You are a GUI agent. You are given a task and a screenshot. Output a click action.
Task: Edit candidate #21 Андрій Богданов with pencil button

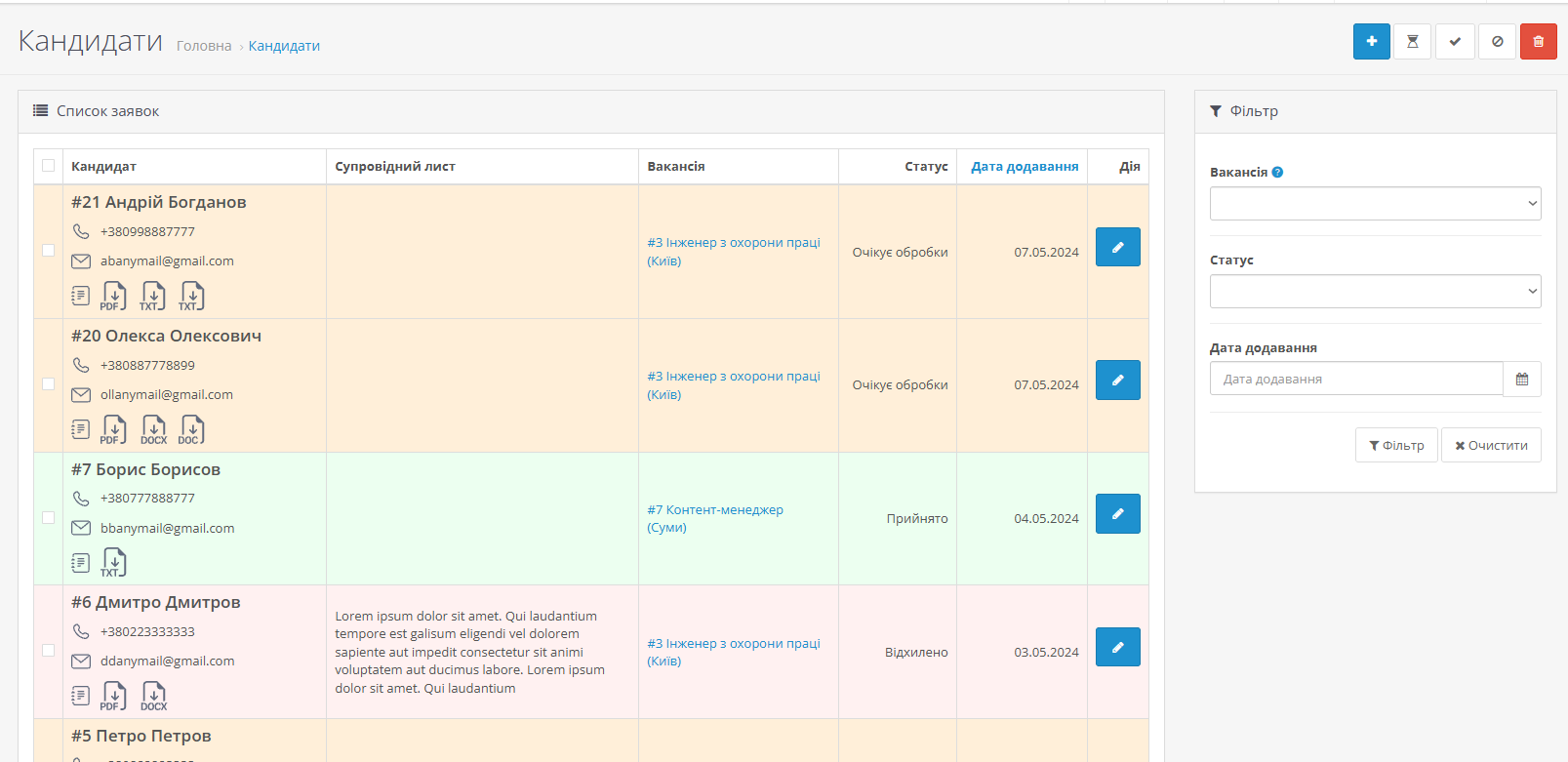pyautogui.click(x=1118, y=247)
